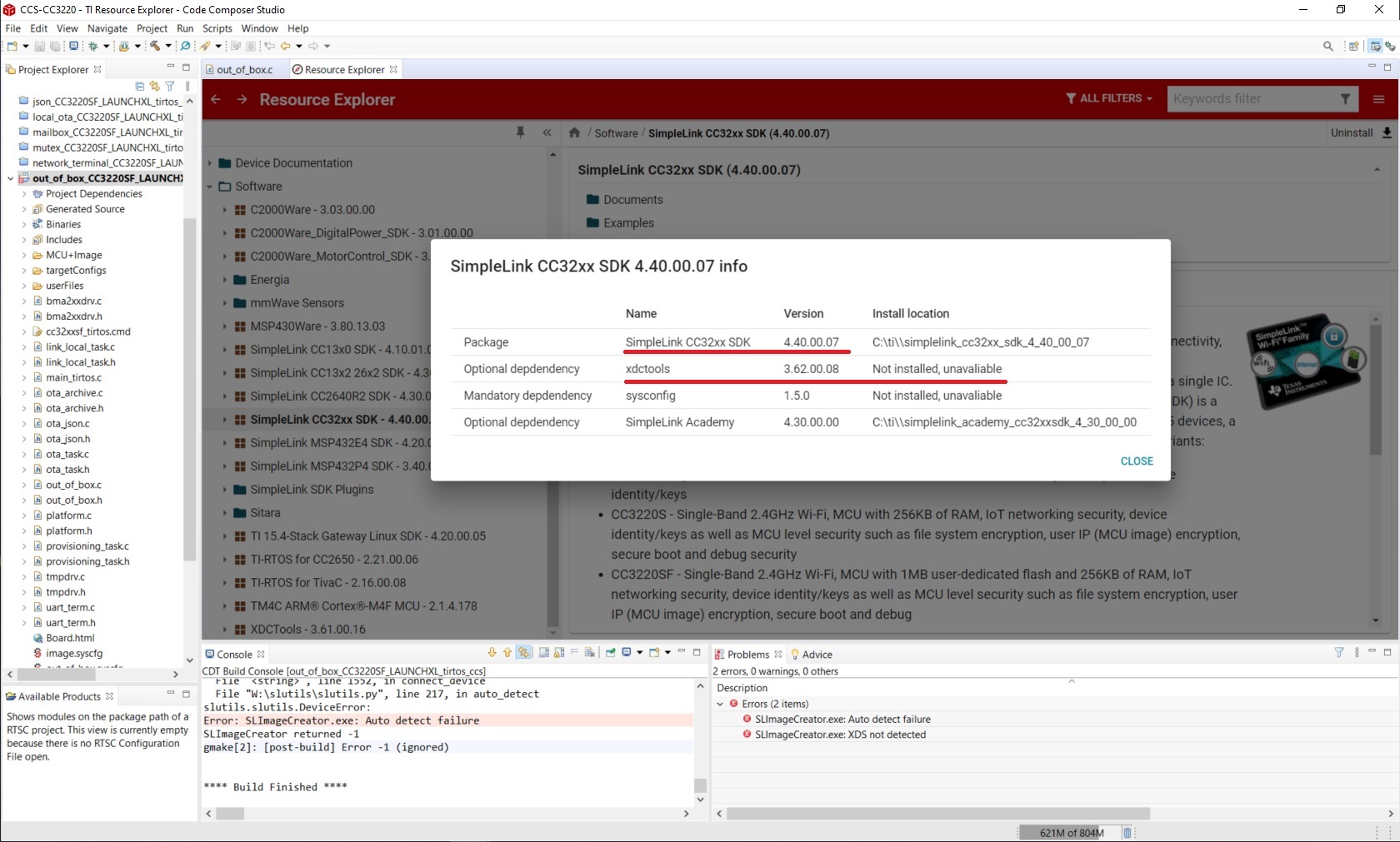
Task: Click the memory garbage collector trash icon
Action: pos(1127,833)
